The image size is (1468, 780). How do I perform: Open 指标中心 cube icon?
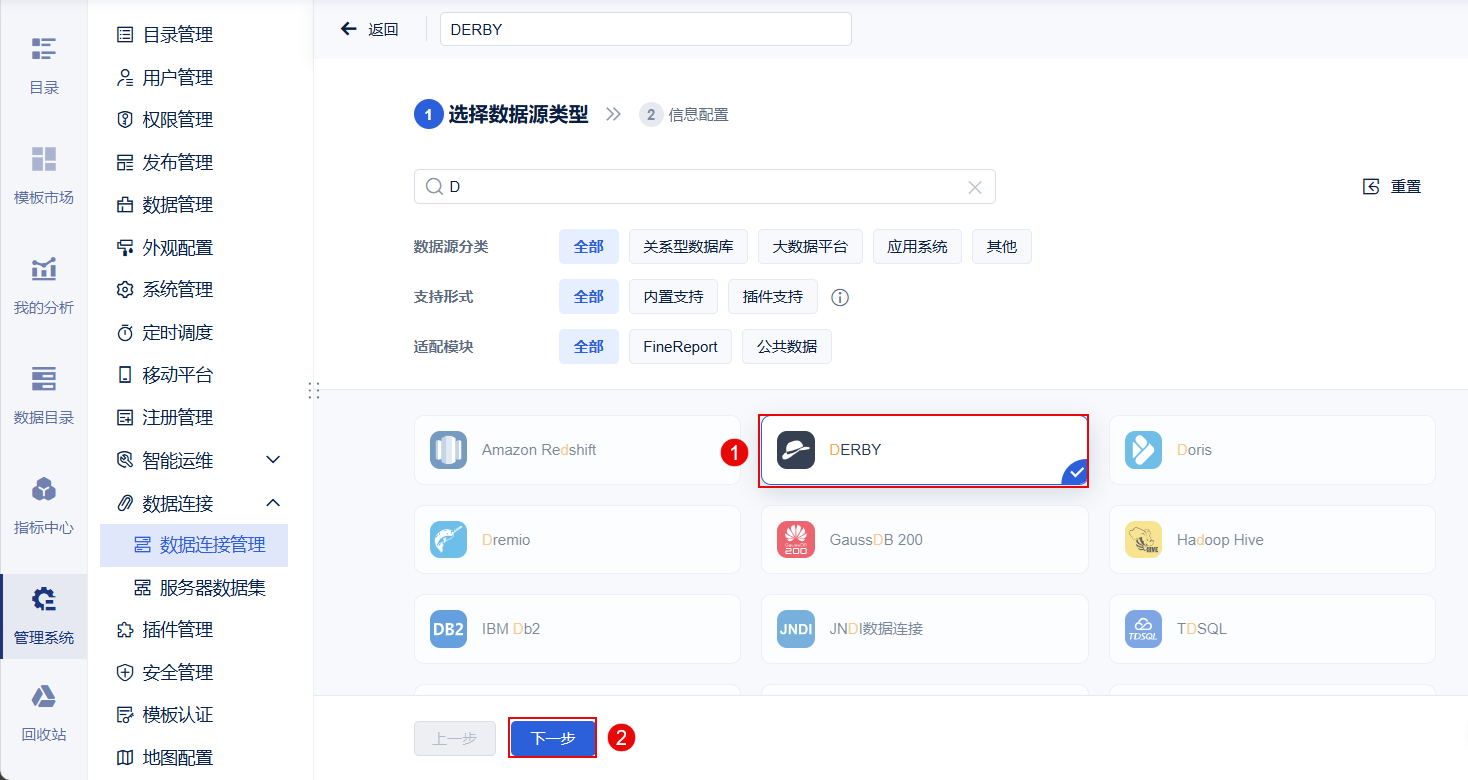click(x=43, y=488)
